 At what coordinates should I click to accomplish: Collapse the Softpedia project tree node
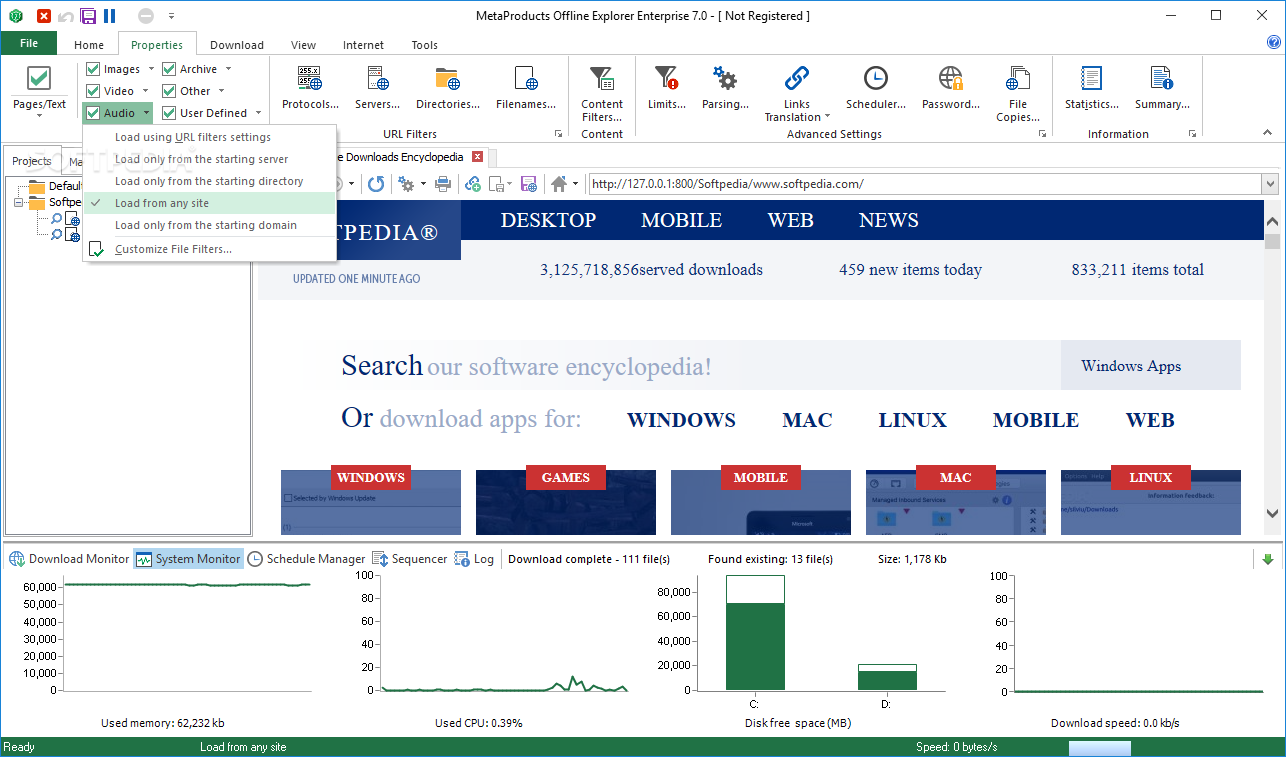18,202
